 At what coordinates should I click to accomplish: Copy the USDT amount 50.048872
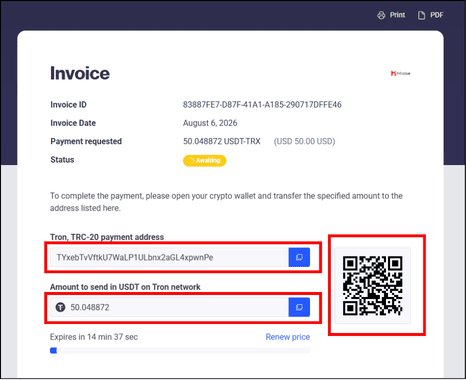point(299,307)
